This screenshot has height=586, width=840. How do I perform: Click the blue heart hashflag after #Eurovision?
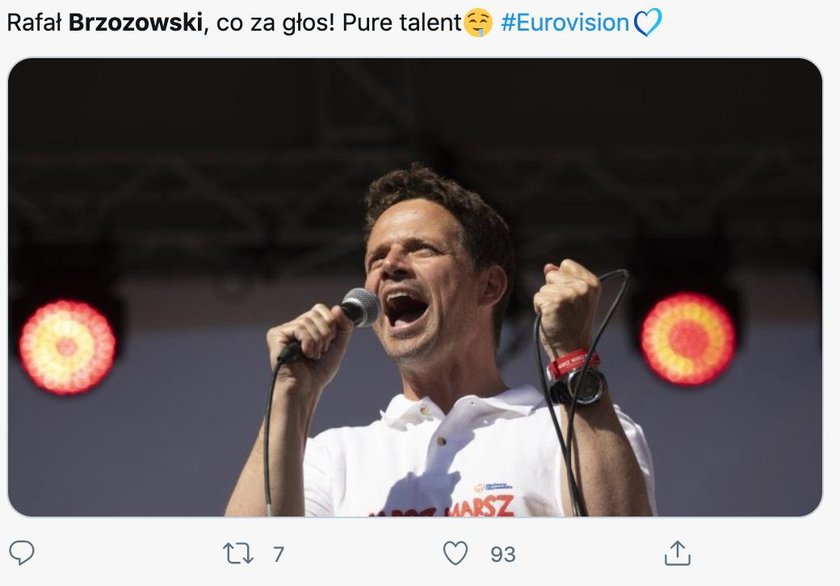pos(647,22)
